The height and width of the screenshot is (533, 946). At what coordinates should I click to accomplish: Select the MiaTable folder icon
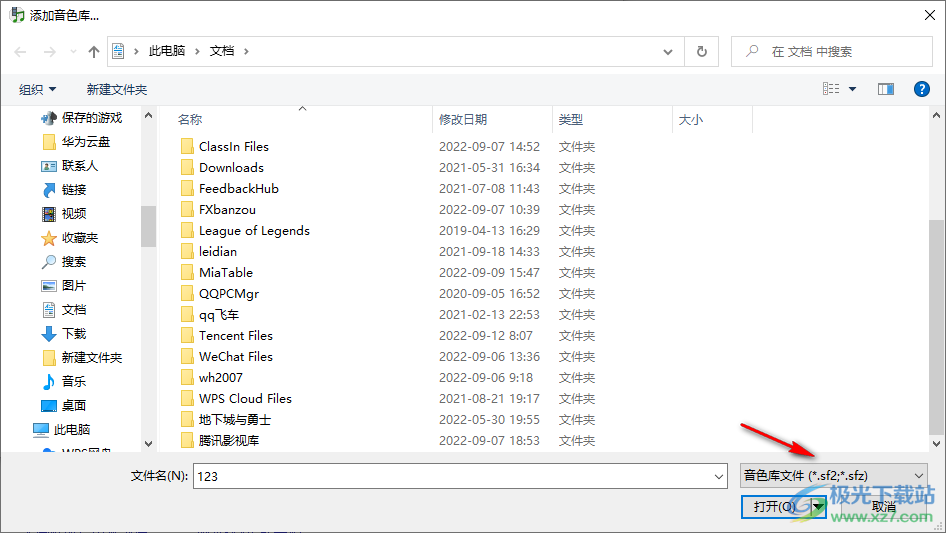pos(188,273)
